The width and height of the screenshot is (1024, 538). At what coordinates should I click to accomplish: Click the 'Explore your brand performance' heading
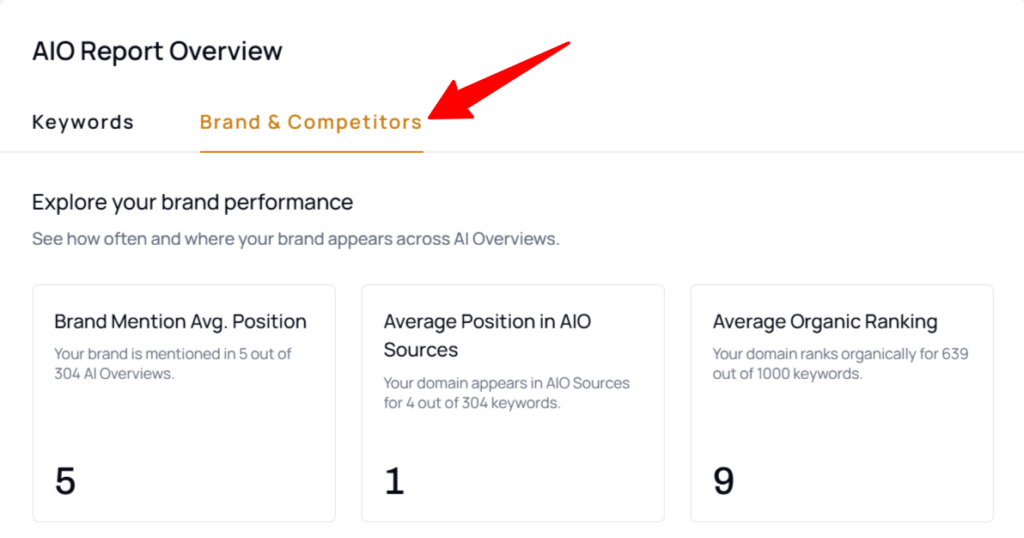pos(192,203)
